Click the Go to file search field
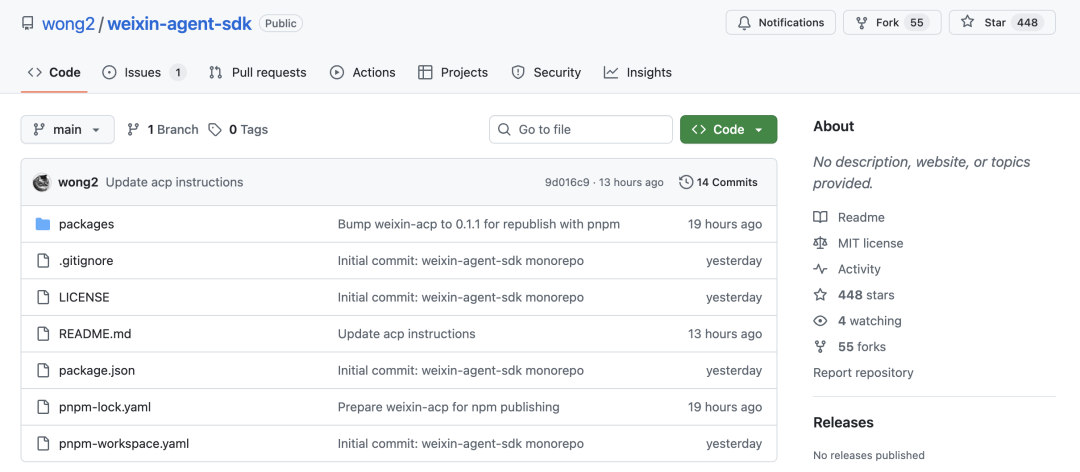 [581, 130]
